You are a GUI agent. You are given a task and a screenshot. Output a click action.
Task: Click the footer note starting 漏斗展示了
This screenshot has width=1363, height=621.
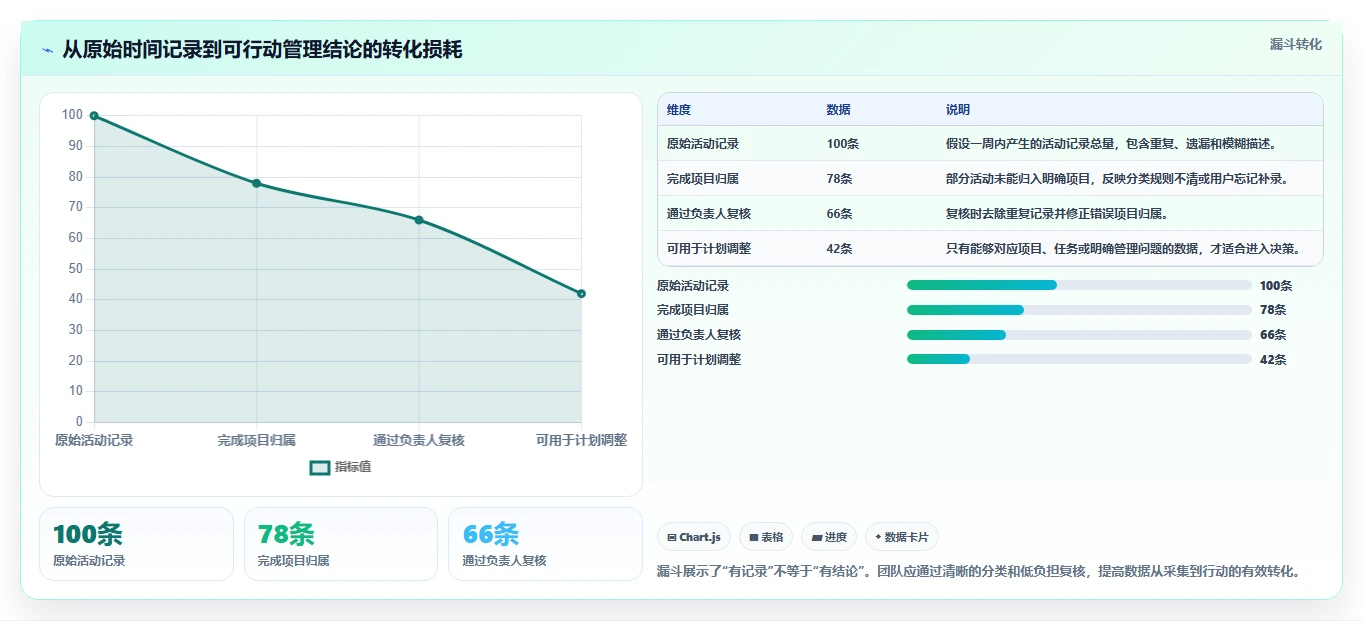coord(980,572)
